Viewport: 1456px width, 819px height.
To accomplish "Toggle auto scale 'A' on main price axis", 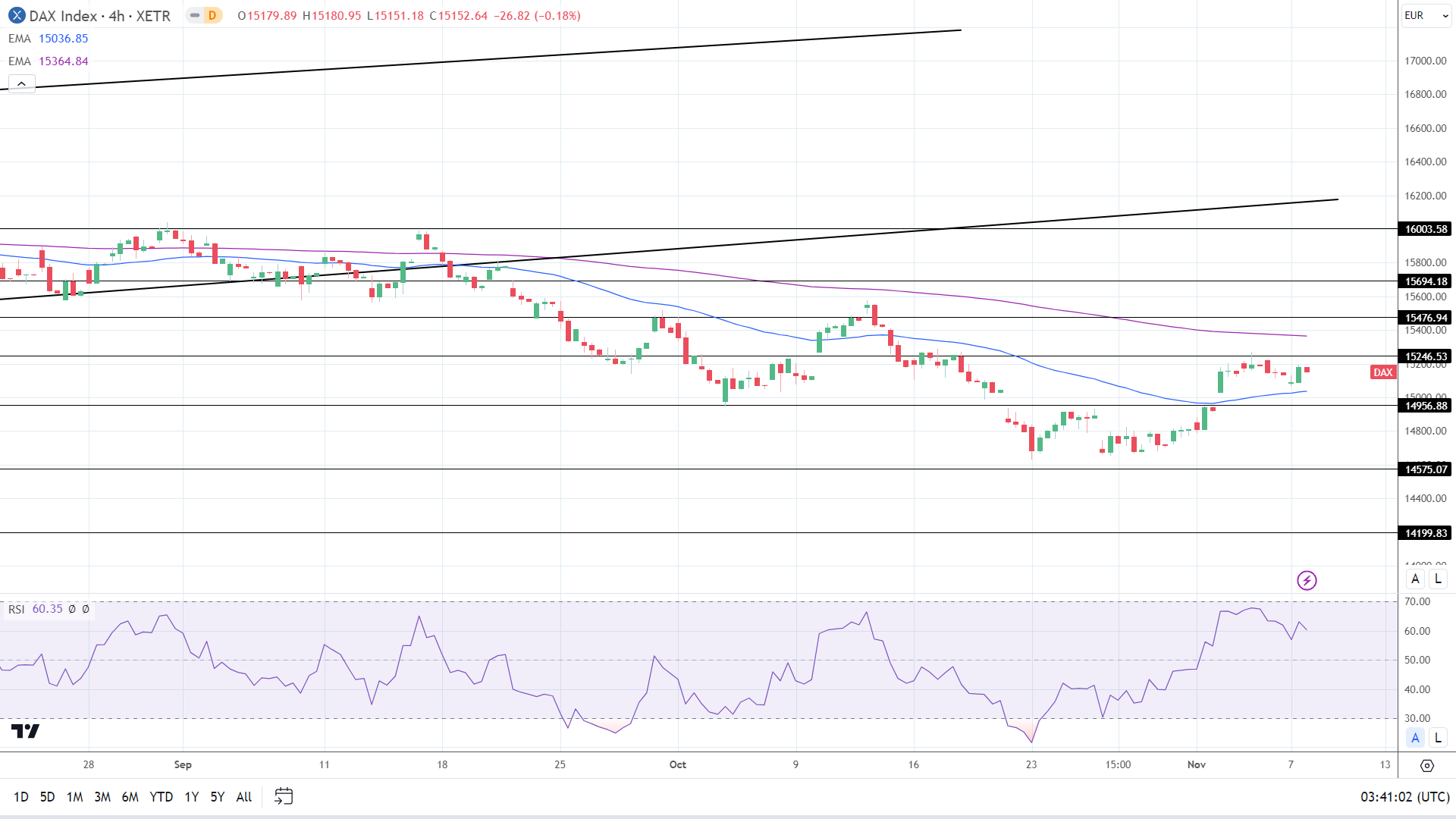I will 1415,579.
